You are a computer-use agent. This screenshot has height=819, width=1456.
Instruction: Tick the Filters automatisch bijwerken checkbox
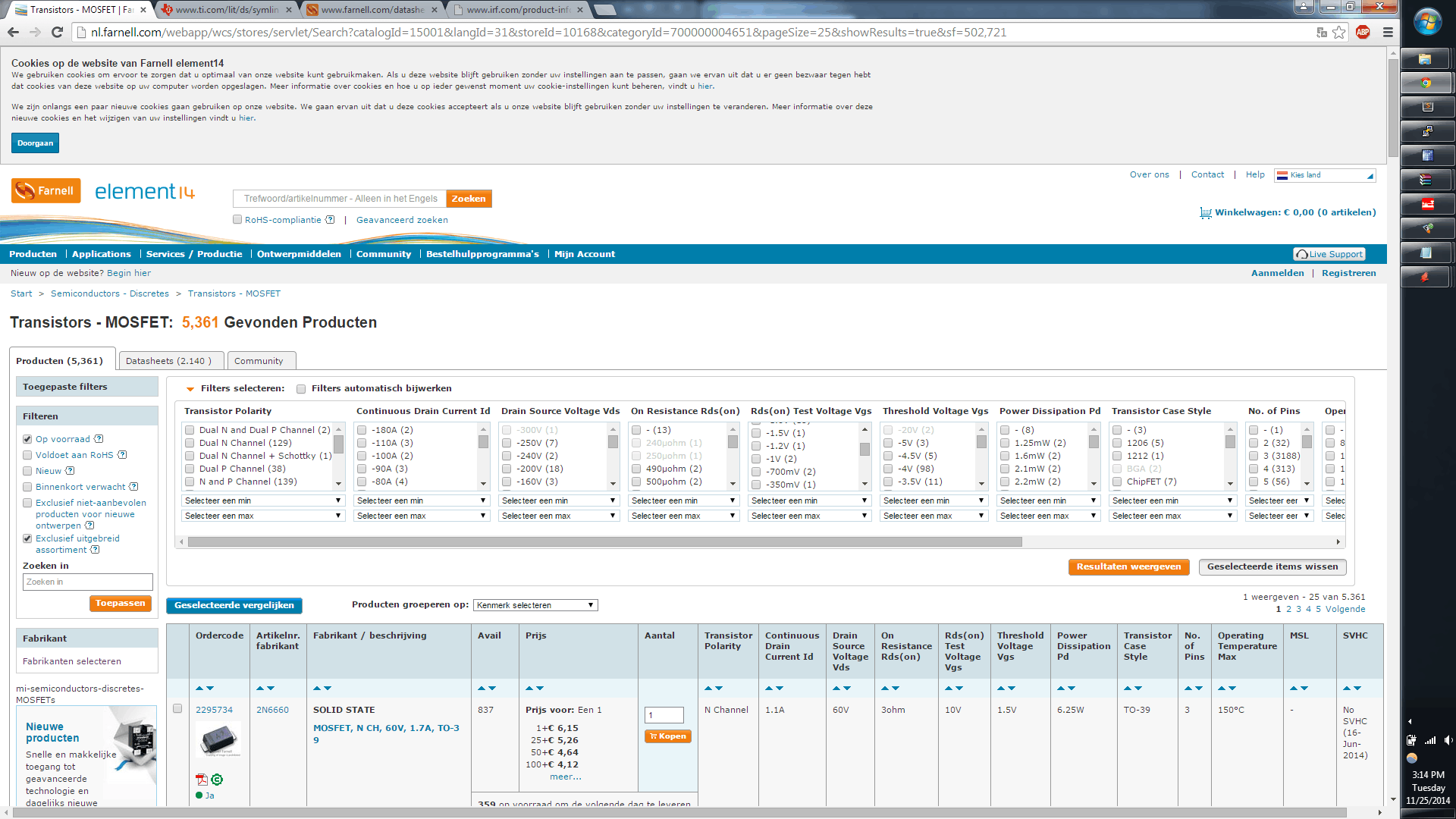point(301,389)
